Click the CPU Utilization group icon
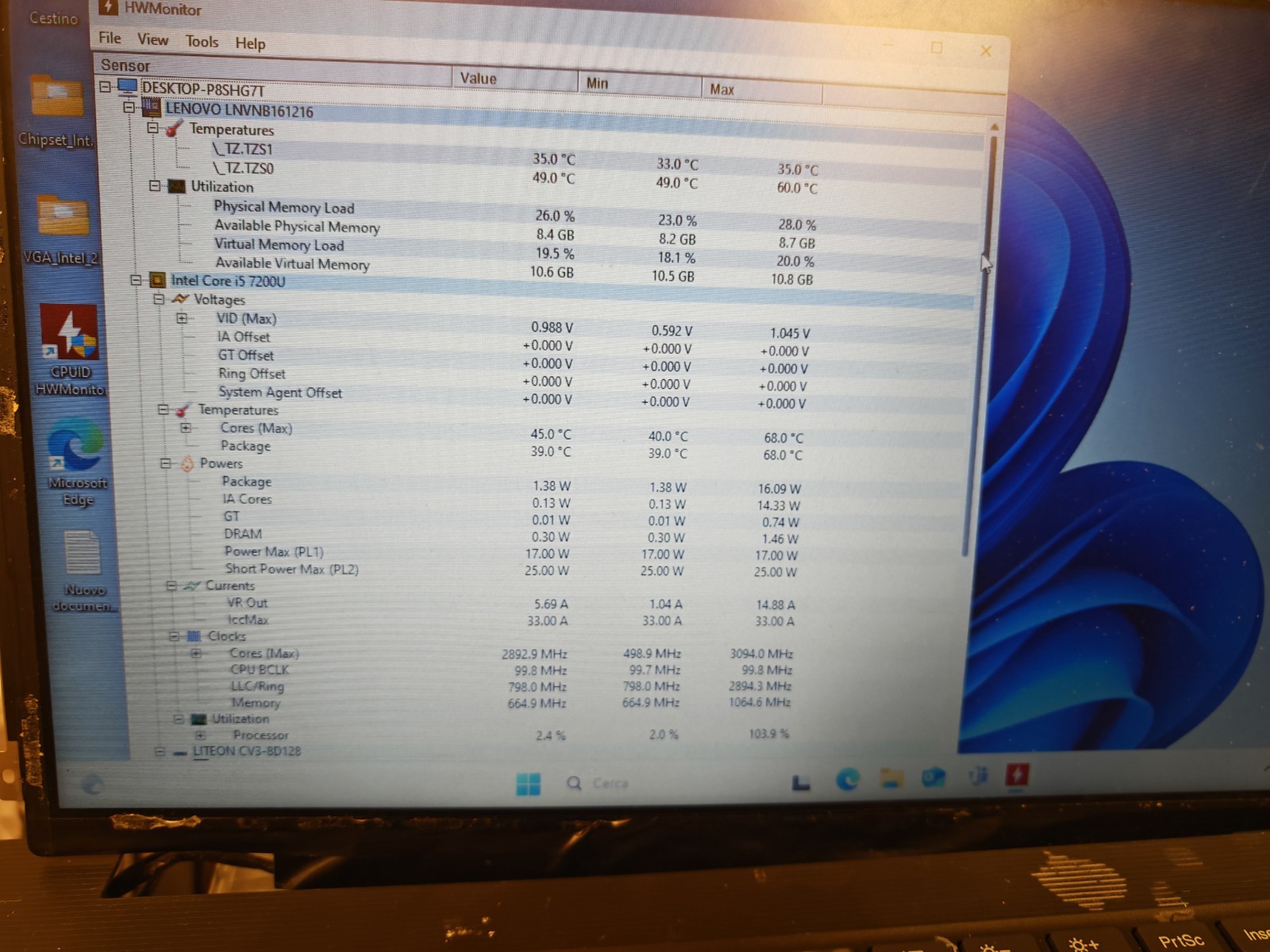This screenshot has width=1270, height=952. coord(199,719)
